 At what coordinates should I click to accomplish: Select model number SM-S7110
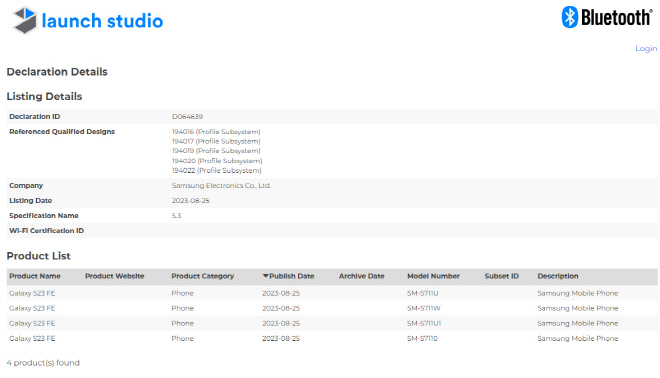(422, 339)
